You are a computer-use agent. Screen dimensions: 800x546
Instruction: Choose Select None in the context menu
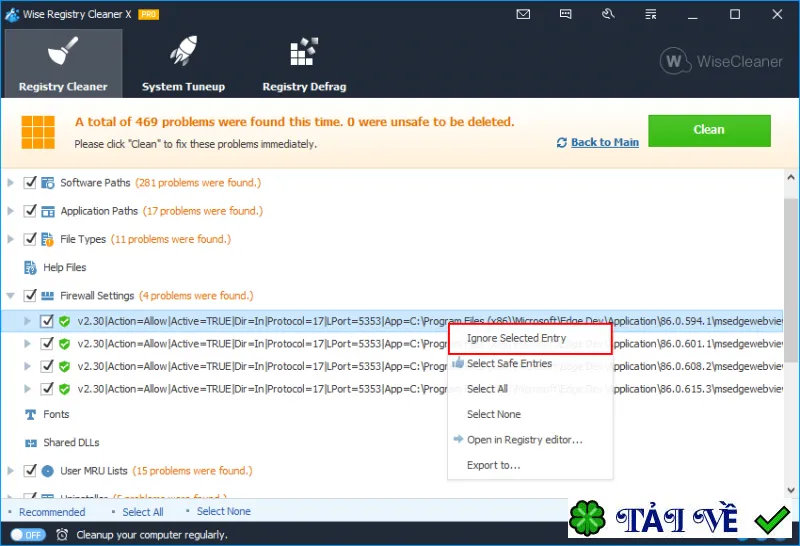(x=530, y=414)
